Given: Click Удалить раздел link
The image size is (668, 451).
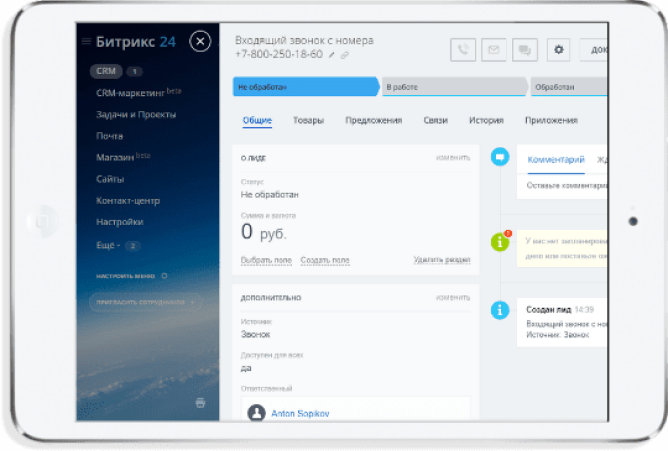Looking at the screenshot, I should (x=442, y=260).
